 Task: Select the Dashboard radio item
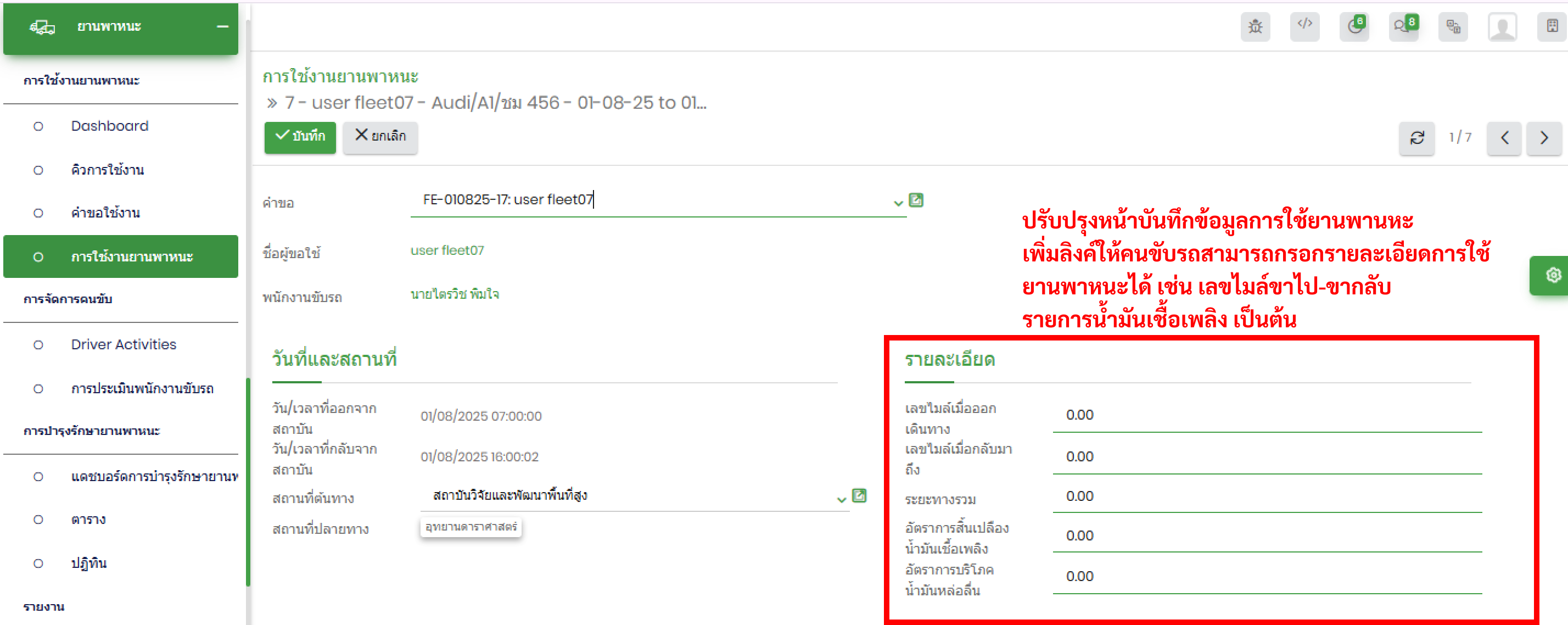pyautogui.click(x=110, y=126)
